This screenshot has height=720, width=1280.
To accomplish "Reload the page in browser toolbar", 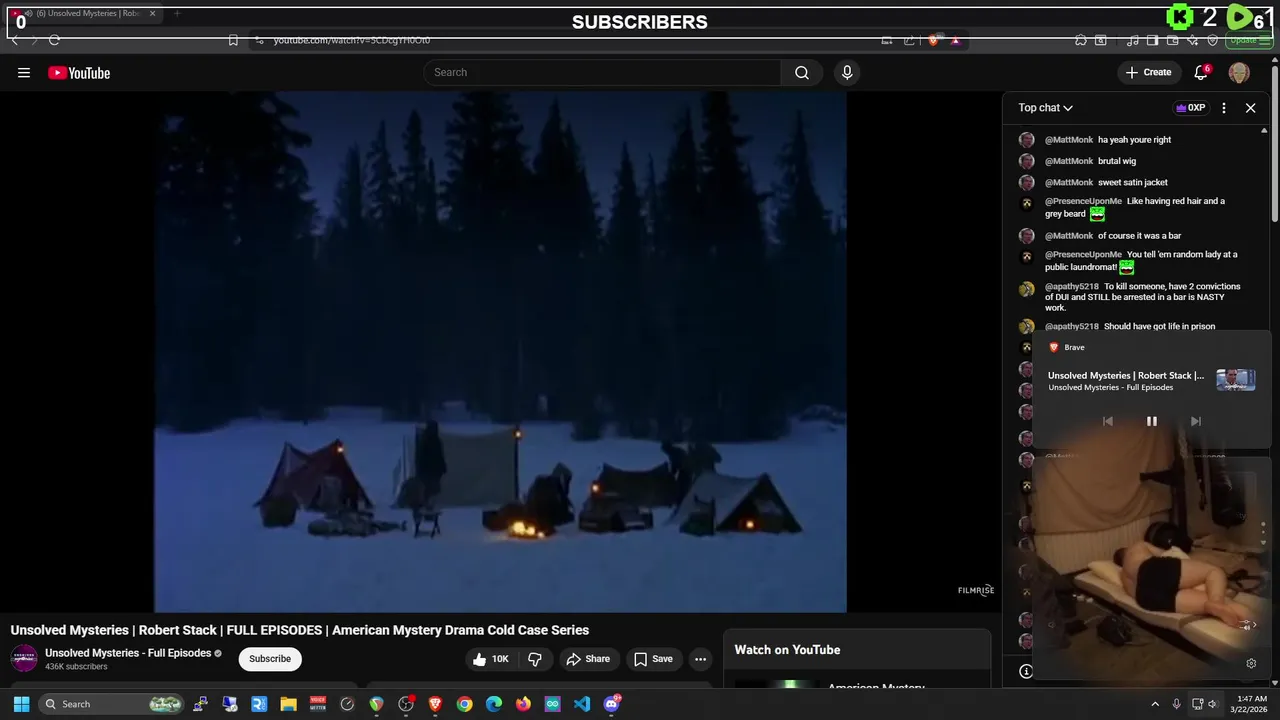I will (x=54, y=40).
